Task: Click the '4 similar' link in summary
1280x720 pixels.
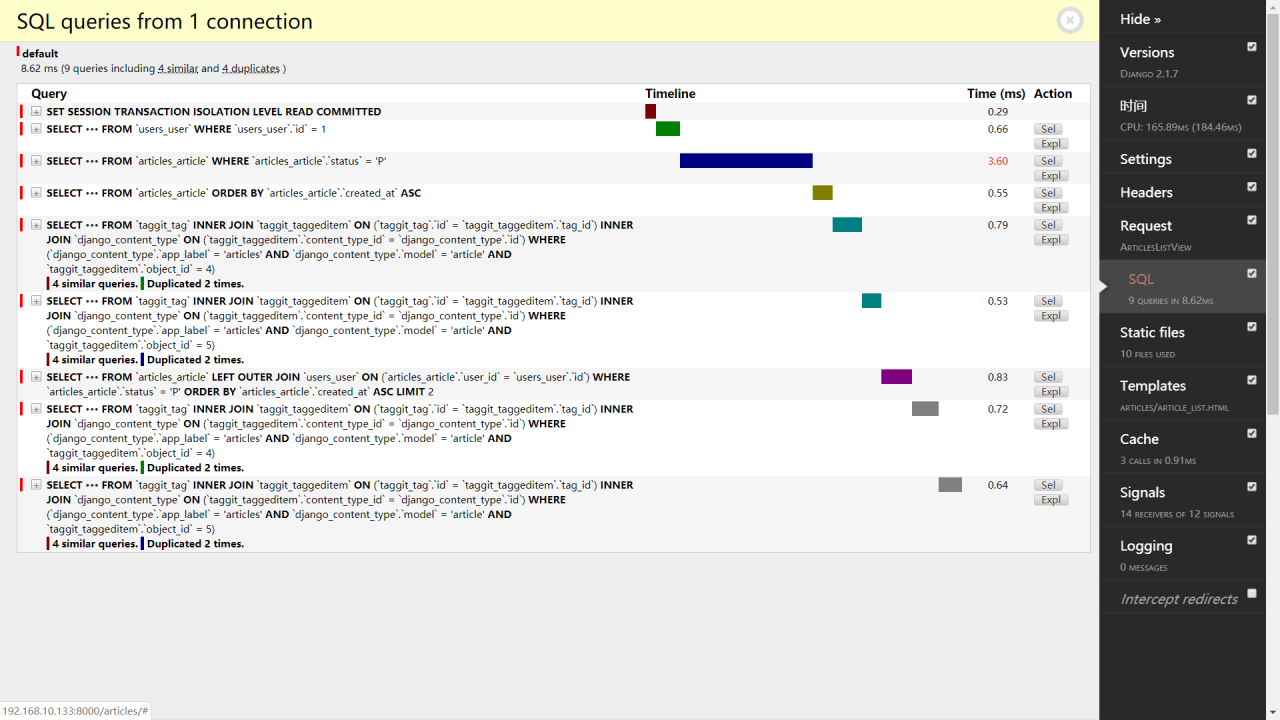Action: pyautogui.click(x=177, y=69)
